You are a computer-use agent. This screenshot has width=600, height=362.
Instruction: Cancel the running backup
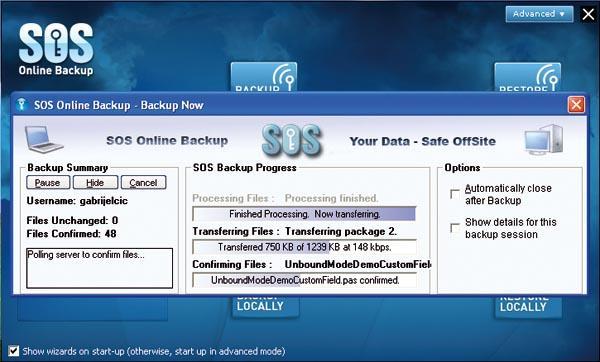click(143, 183)
